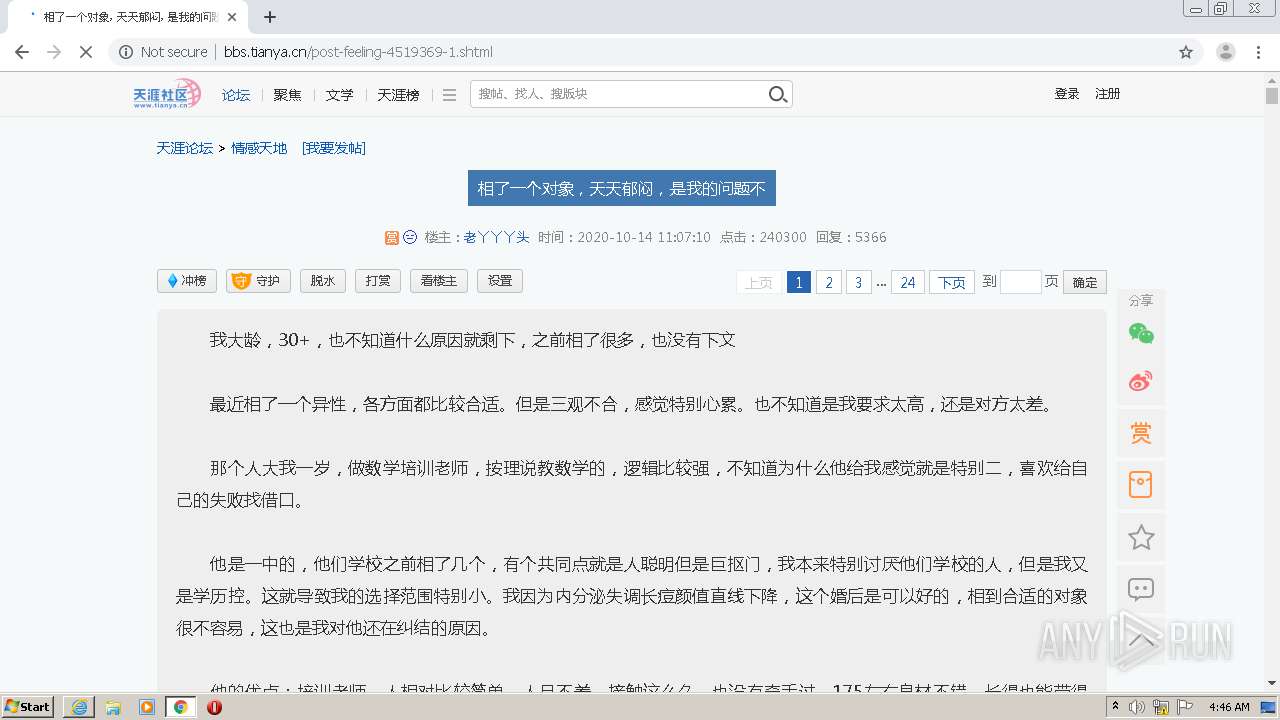The height and width of the screenshot is (720, 1280).
Task: Focus the forum search input box
Action: (618, 94)
